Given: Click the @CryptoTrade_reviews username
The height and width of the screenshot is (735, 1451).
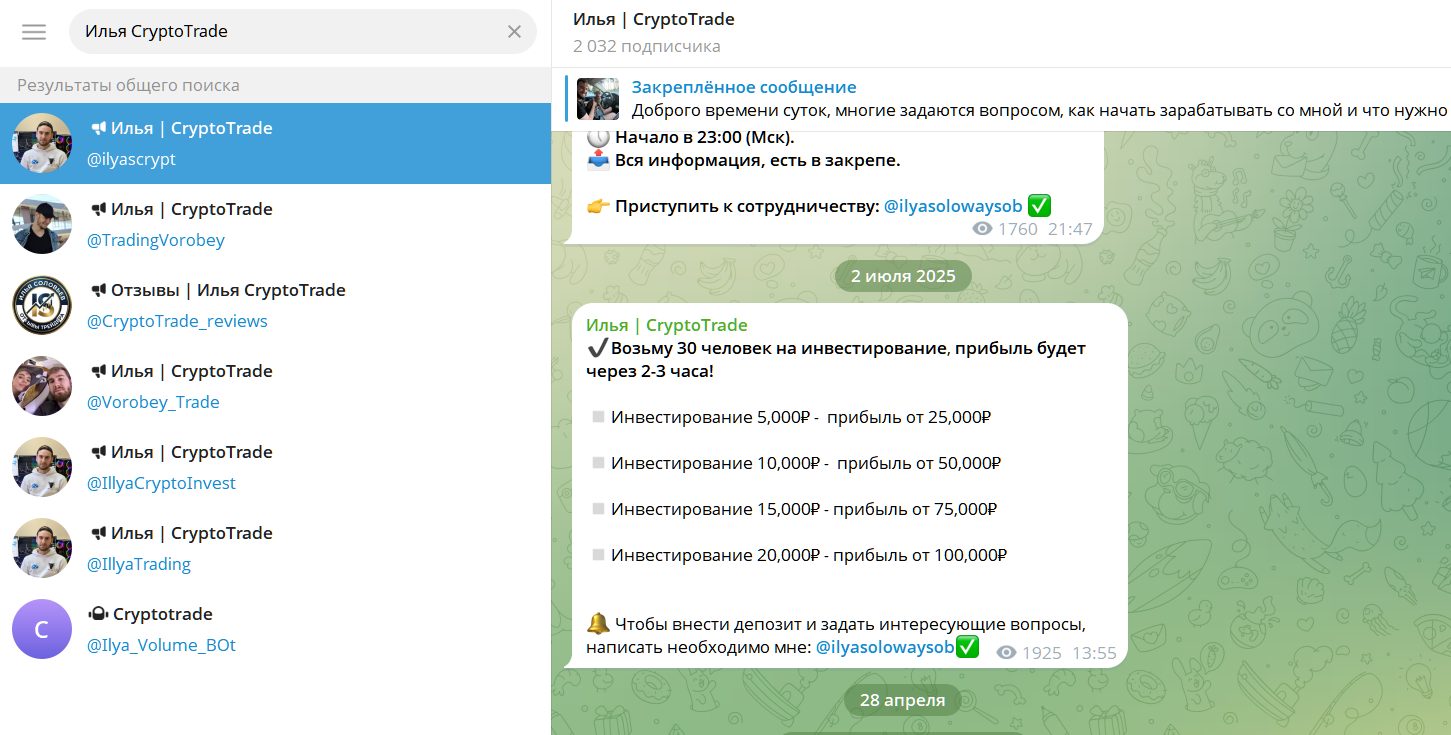Looking at the screenshot, I should pyautogui.click(x=177, y=321).
